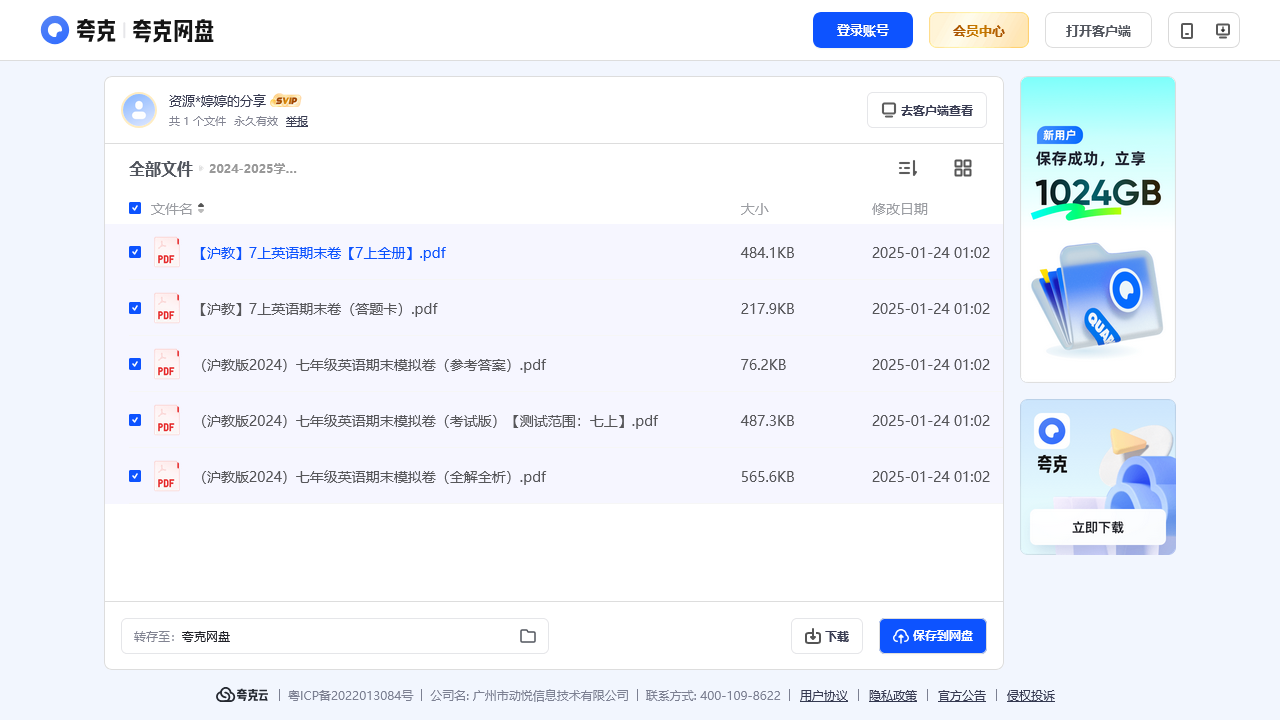The image size is (1280, 720).
Task: Open 七年级英语期末模拟卷（参考答案）.pdf
Action: tap(369, 365)
